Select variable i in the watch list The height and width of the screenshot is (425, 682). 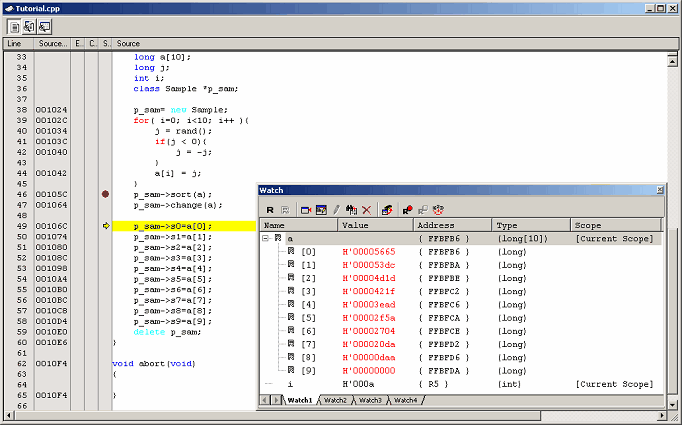(290, 384)
